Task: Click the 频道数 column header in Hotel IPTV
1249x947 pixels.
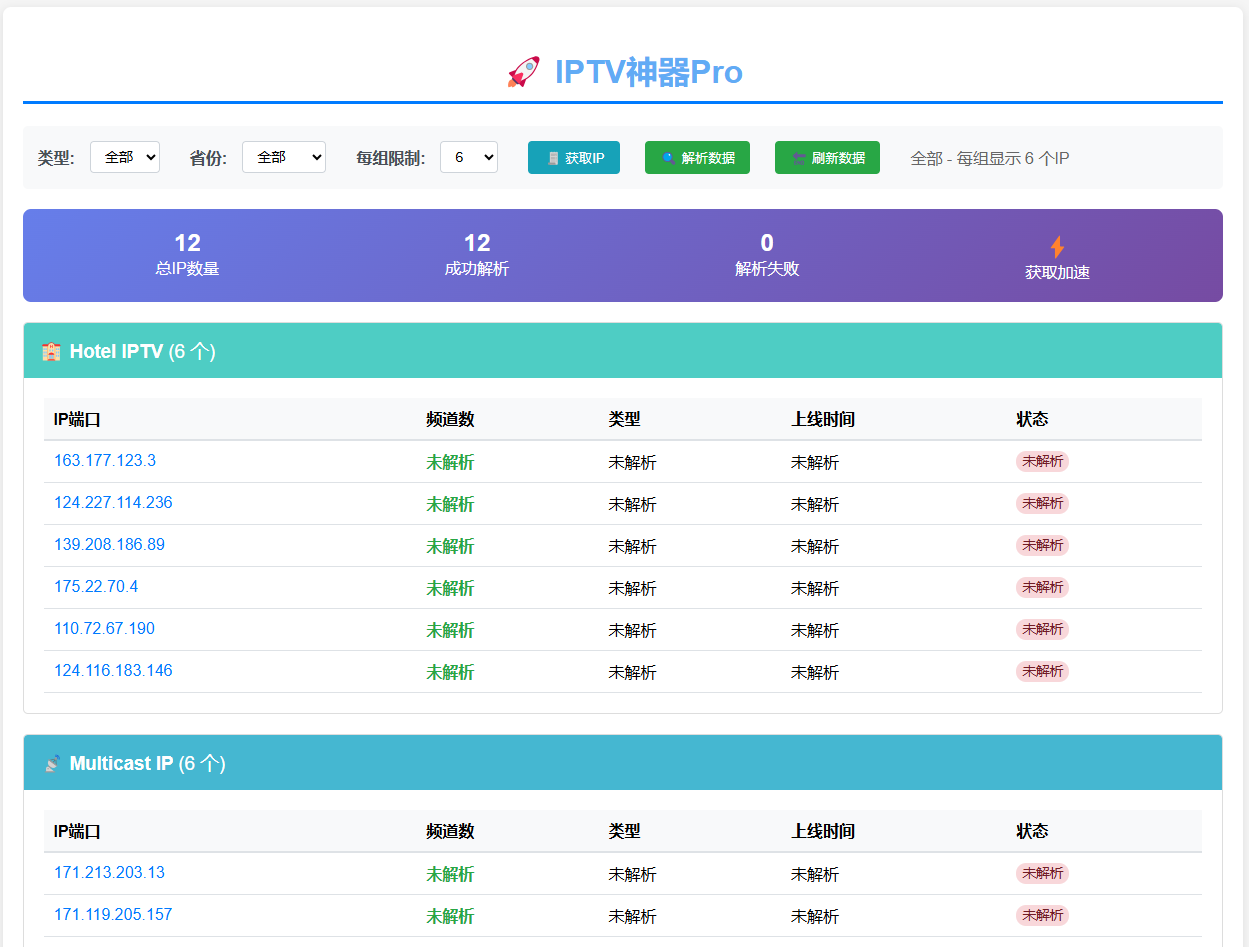Action: (450, 420)
